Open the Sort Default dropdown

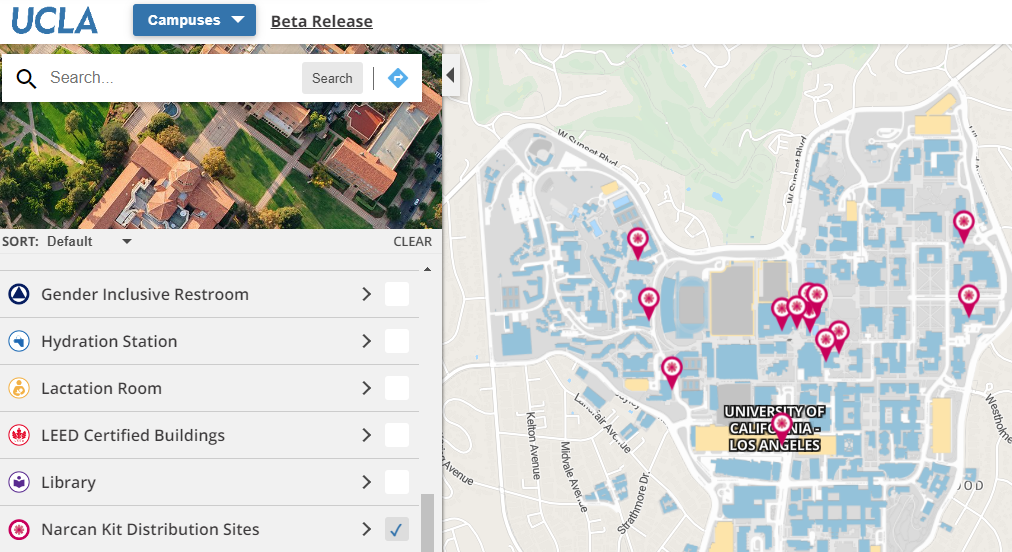pos(88,241)
